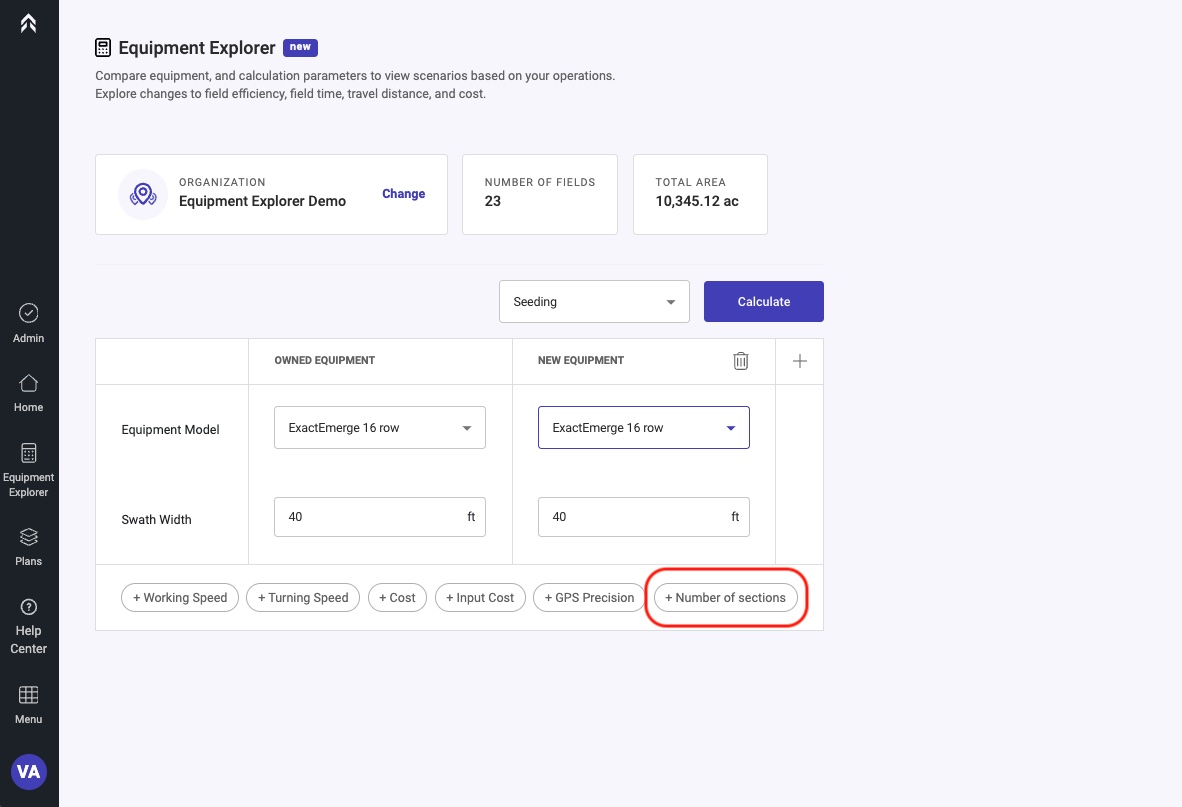Click the Equipment Model row label
Viewport: 1182px width, 807px height.
[170, 429]
